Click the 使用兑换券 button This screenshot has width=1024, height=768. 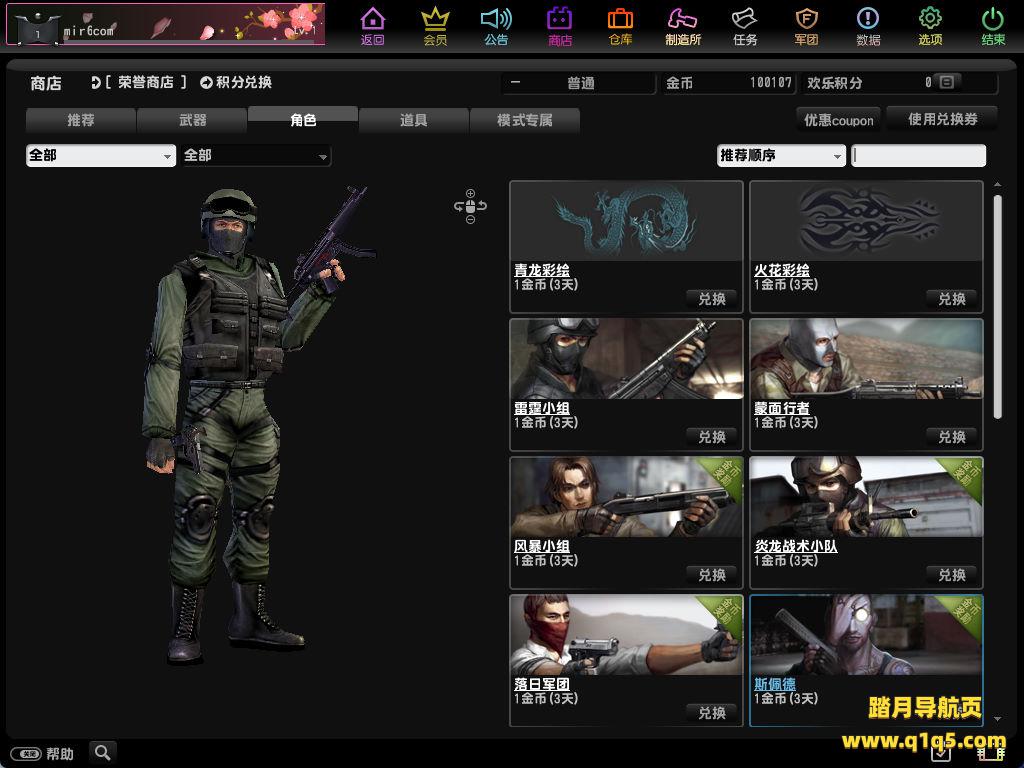click(942, 119)
